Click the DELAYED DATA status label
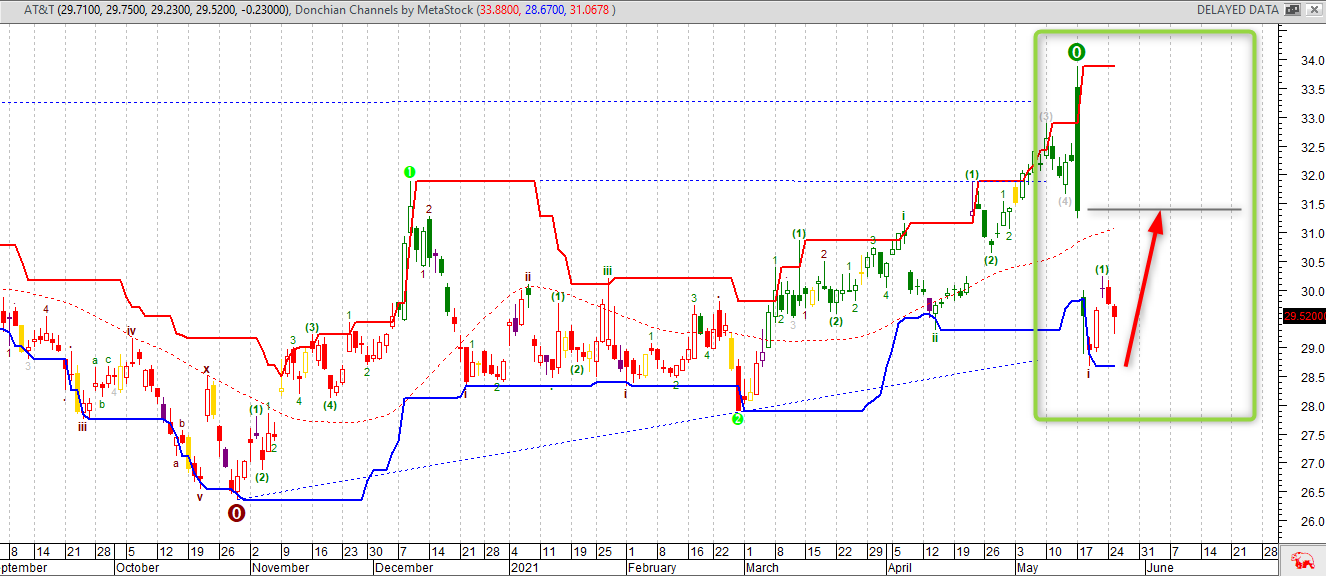The width and height of the screenshot is (1326, 577). (1237, 10)
